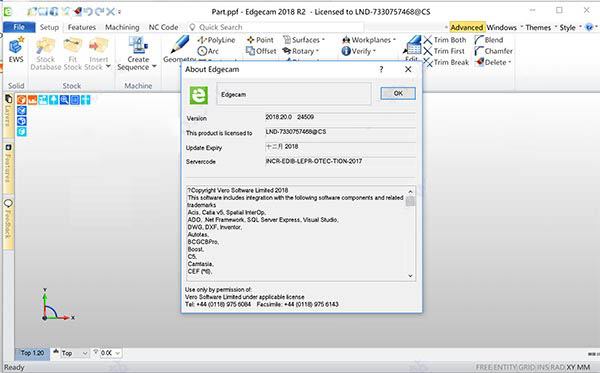Click the Top 1:20 view label
Image resolution: width=600 pixels, height=373 pixels.
32,353
